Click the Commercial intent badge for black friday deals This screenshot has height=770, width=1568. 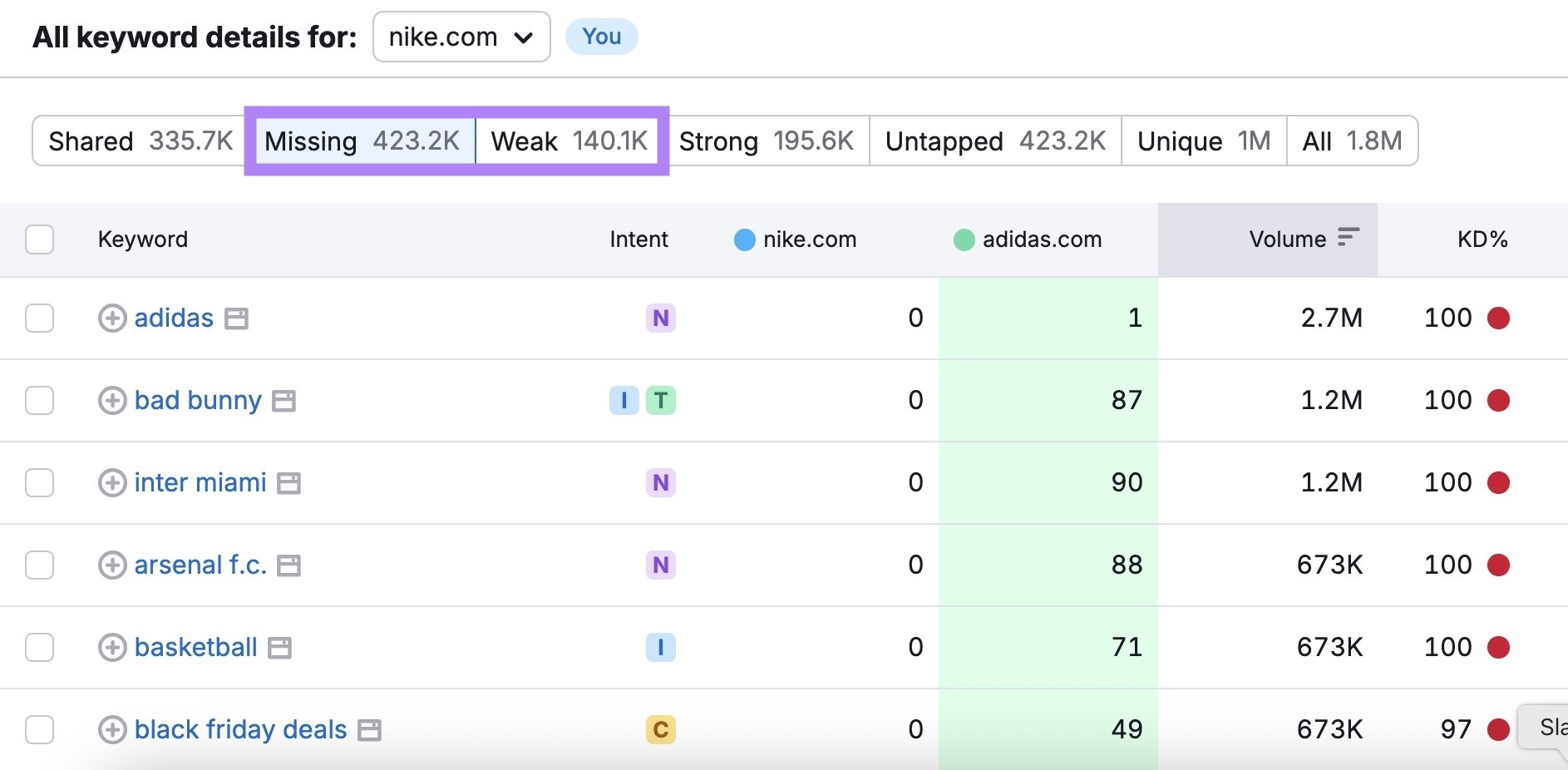coord(661,729)
